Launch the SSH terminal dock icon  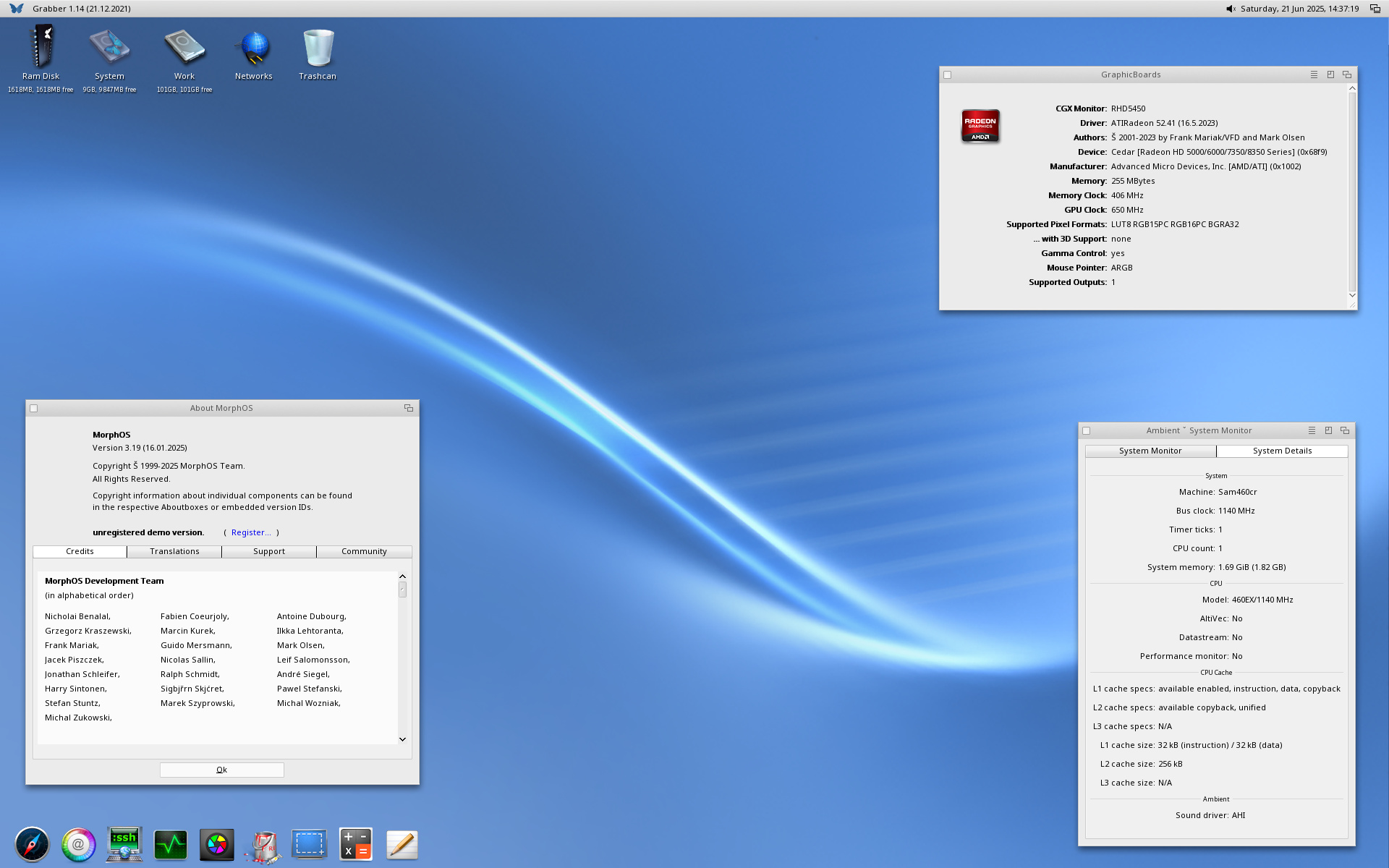(124, 844)
